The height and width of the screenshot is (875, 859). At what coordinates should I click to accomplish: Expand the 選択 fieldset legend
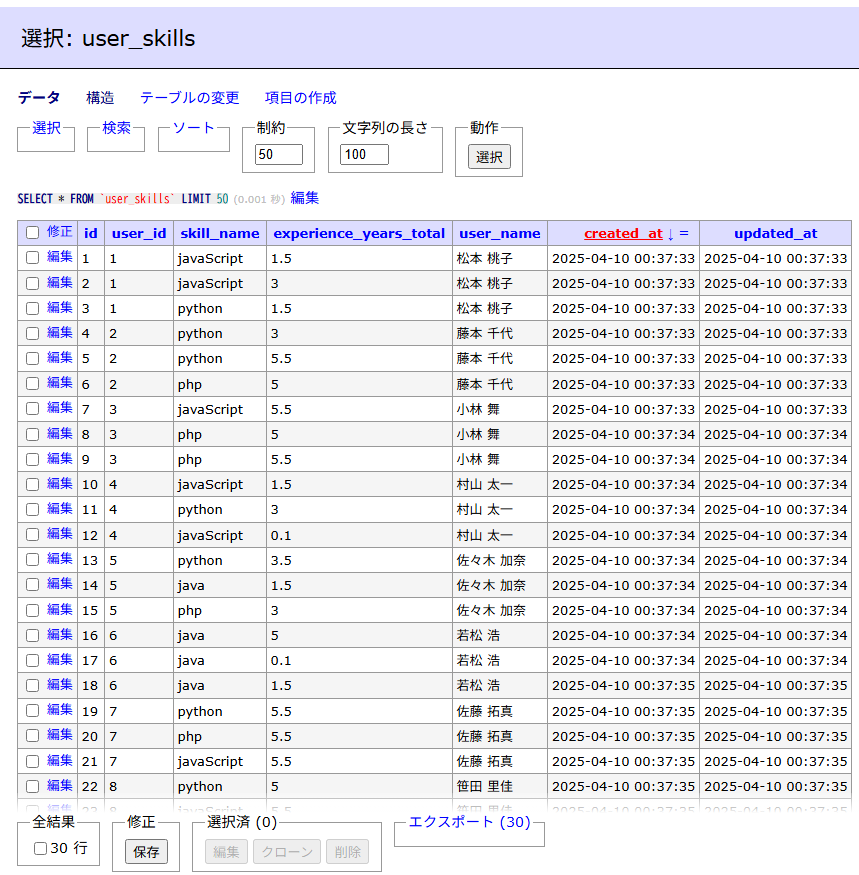coord(46,128)
